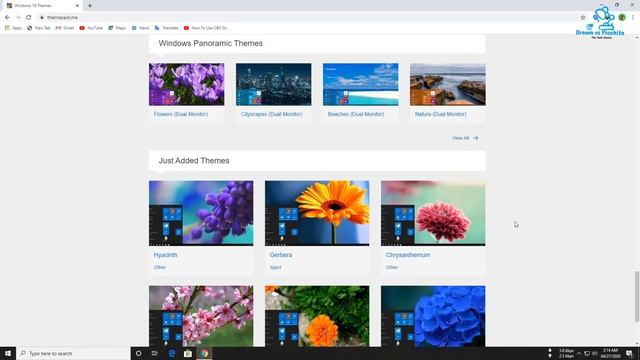Click the browser forward arrow

point(18,18)
